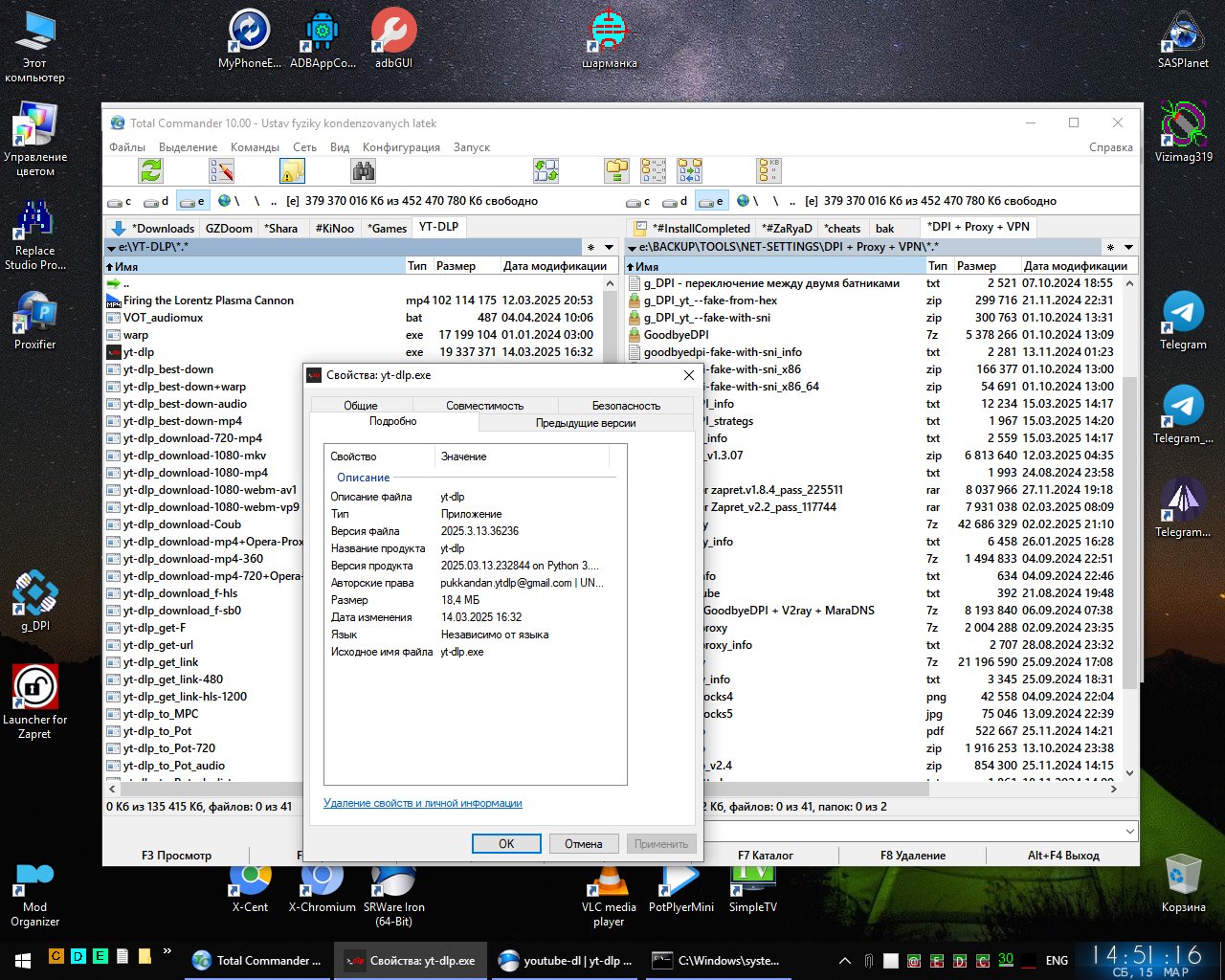The height and width of the screenshot is (980, 1225).
Task: Switch to Безопасность tab
Action: click(626, 406)
